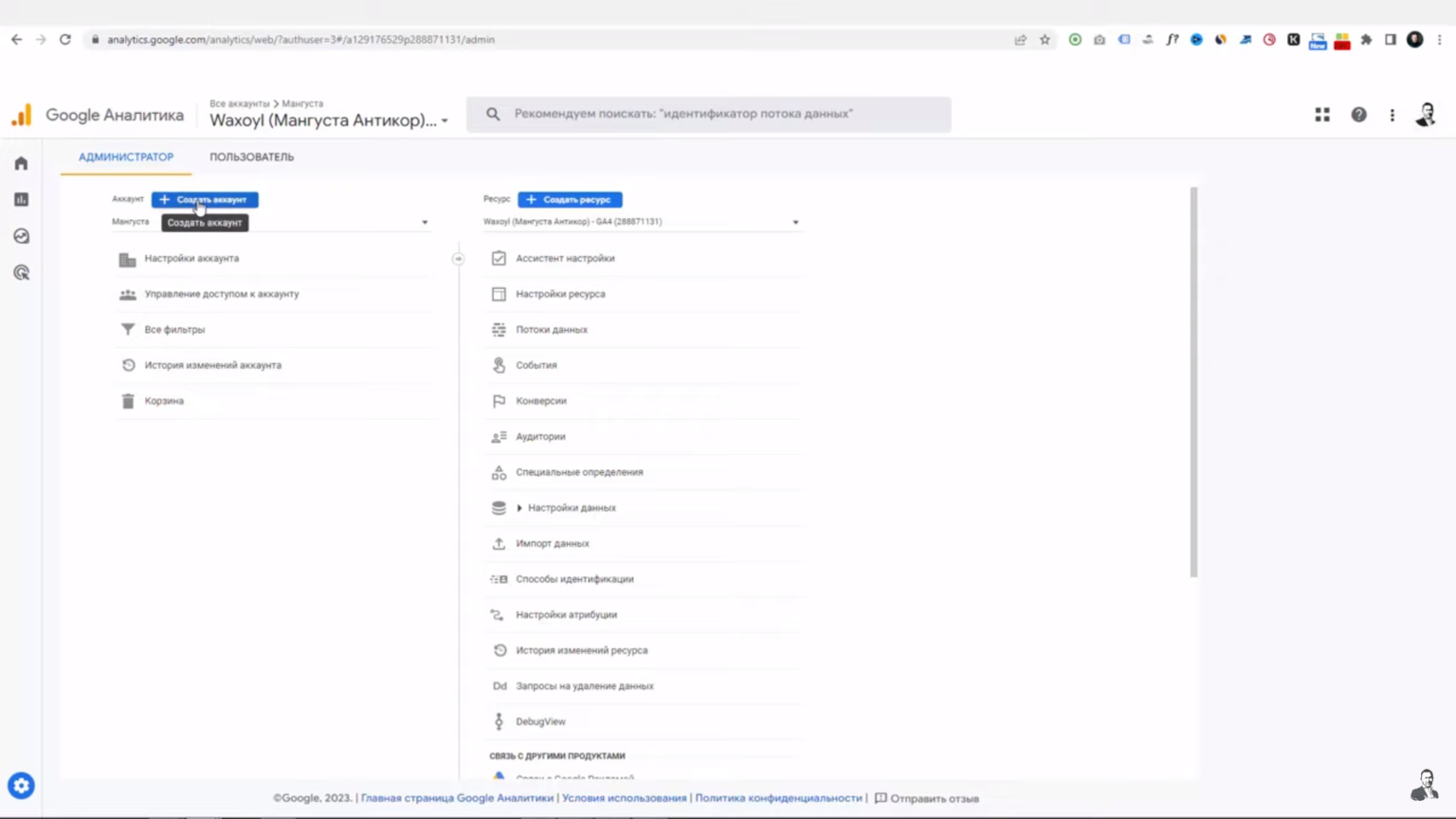This screenshot has width=1456, height=819.
Task: Click the Создать ресурс button
Action: [570, 200]
